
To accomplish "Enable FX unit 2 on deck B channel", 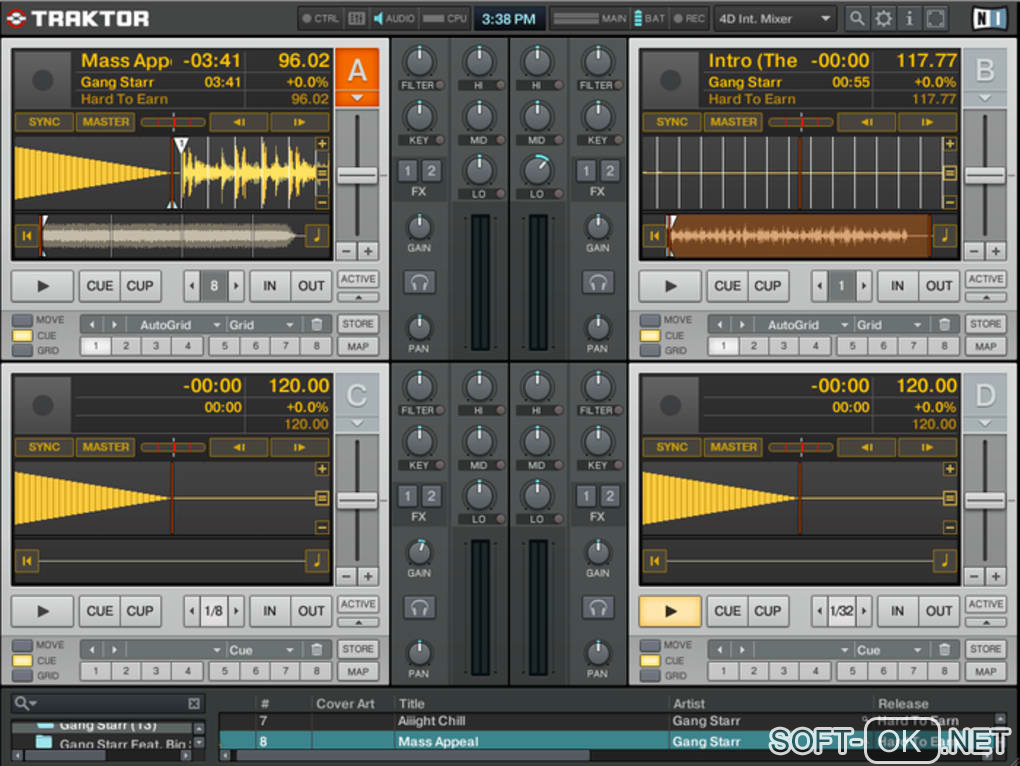I will coord(610,171).
